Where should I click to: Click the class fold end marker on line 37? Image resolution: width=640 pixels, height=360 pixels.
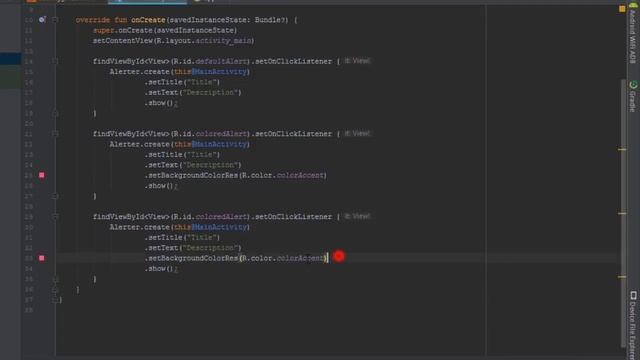pos(55,300)
